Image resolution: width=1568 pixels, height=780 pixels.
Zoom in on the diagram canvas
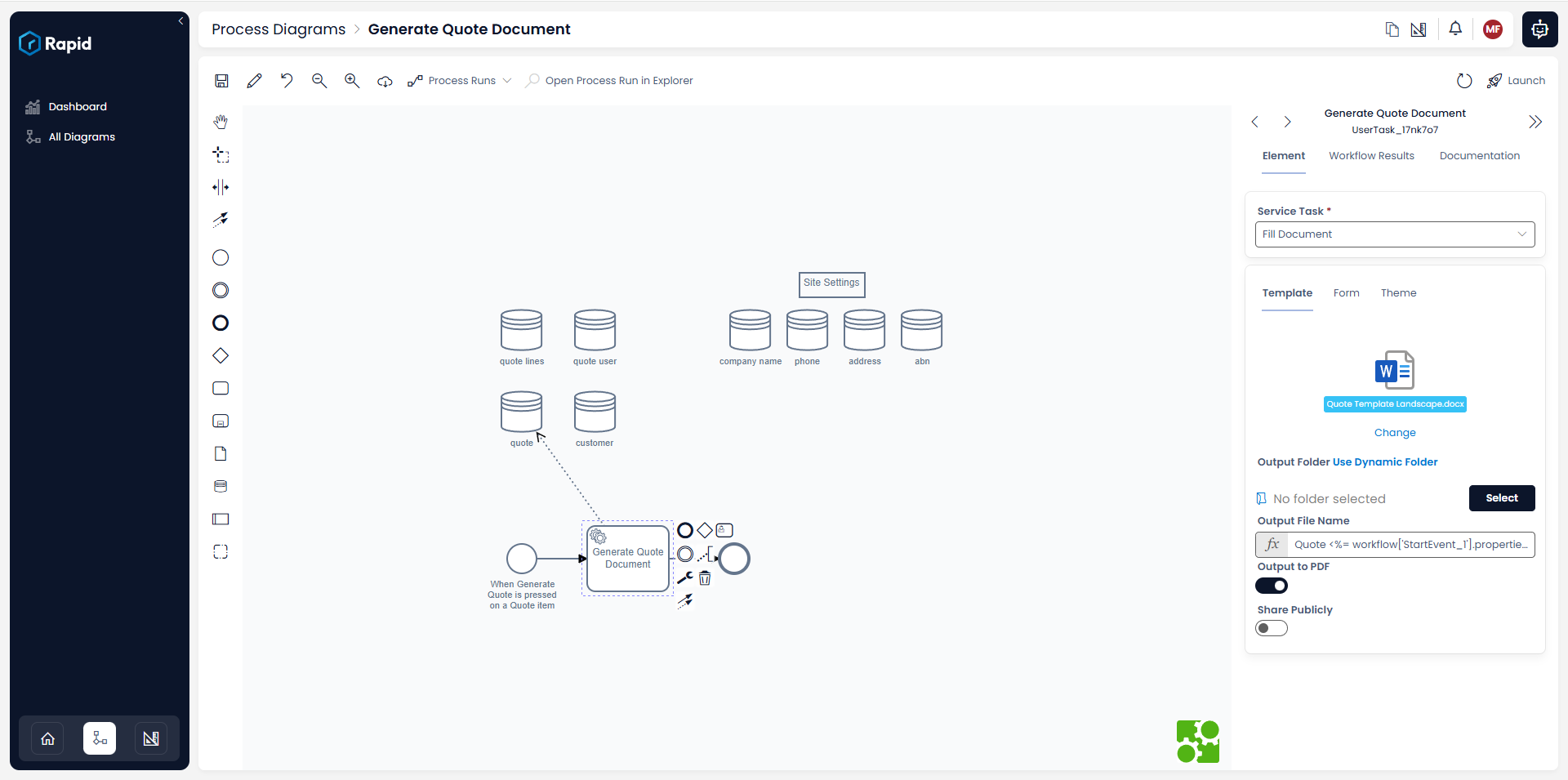pyautogui.click(x=352, y=81)
